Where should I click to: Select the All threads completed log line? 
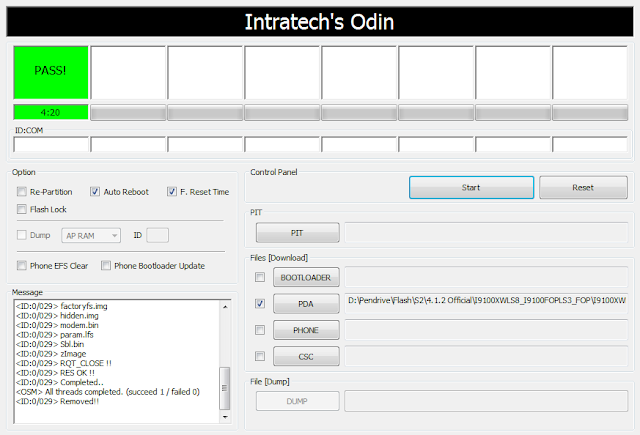(x=108, y=392)
